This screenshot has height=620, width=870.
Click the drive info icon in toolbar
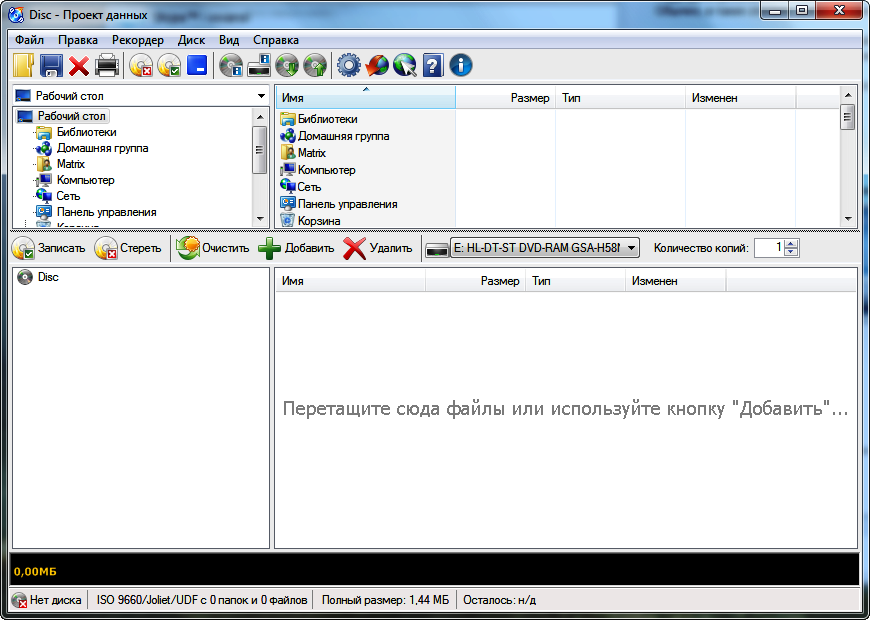259,66
